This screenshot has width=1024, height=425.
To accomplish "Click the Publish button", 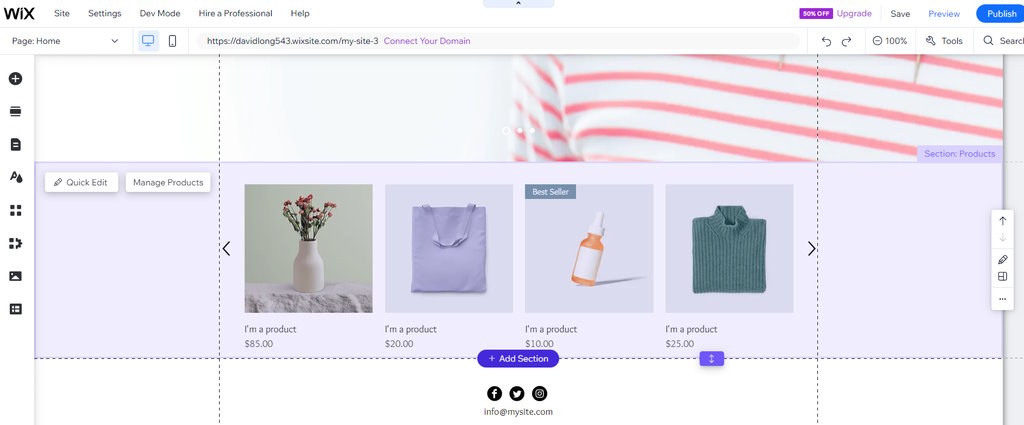I will pos(1000,14).
